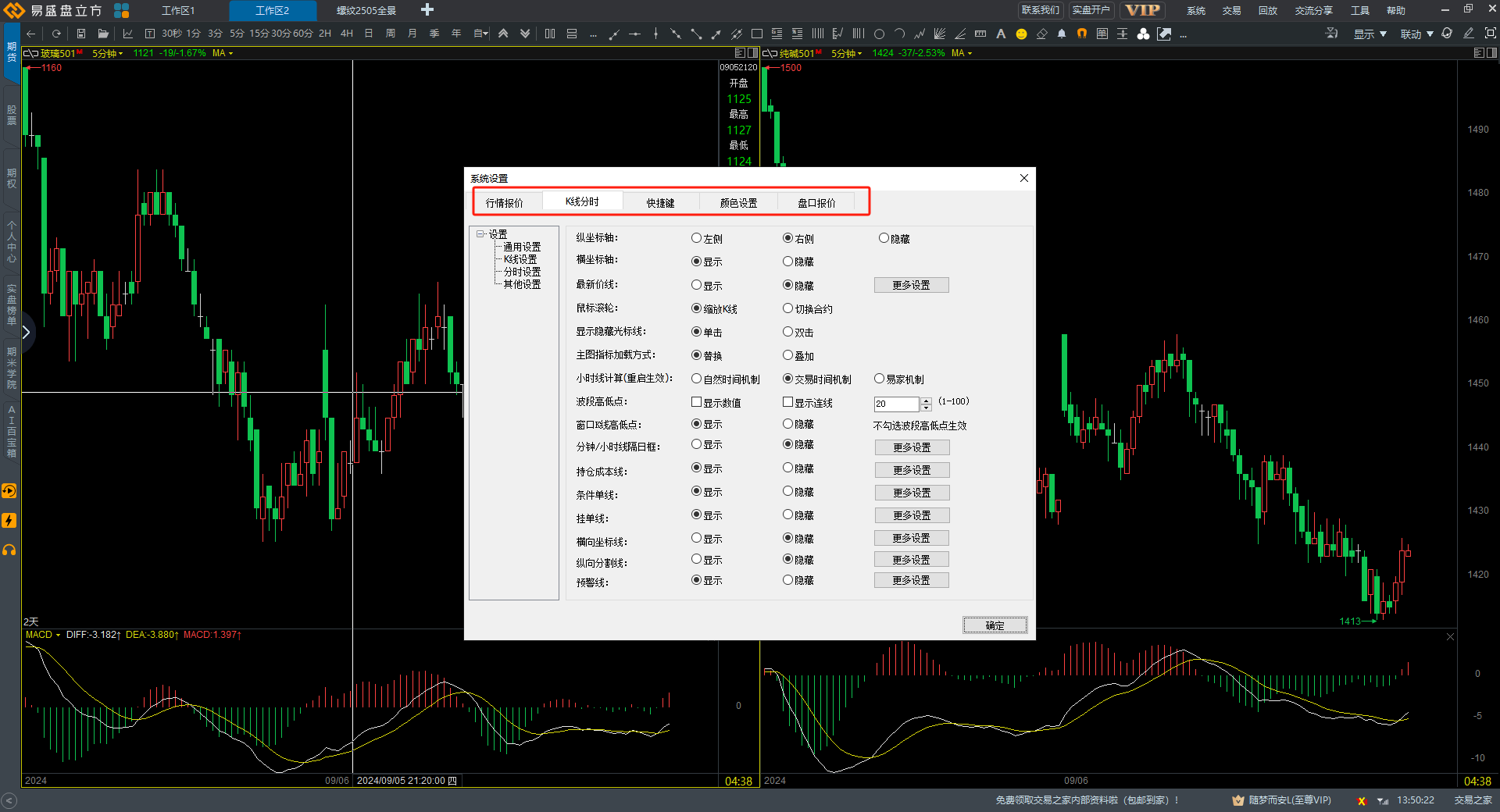Set 显示隐藏光标线 to 双击
The image size is (1500, 812).
[x=798, y=332]
